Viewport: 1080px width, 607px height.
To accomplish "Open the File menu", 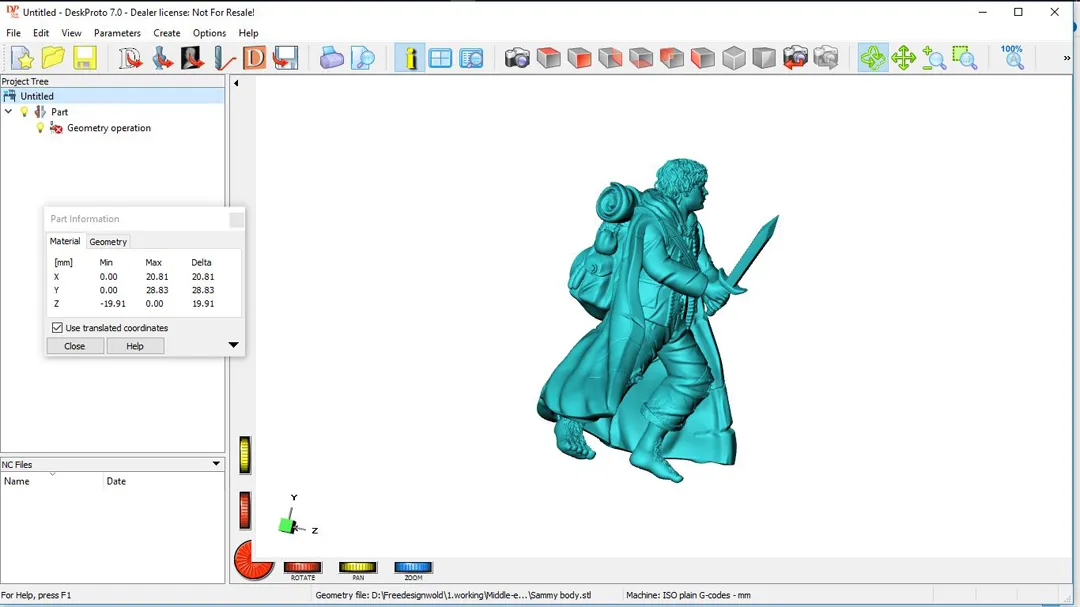I will (13, 33).
